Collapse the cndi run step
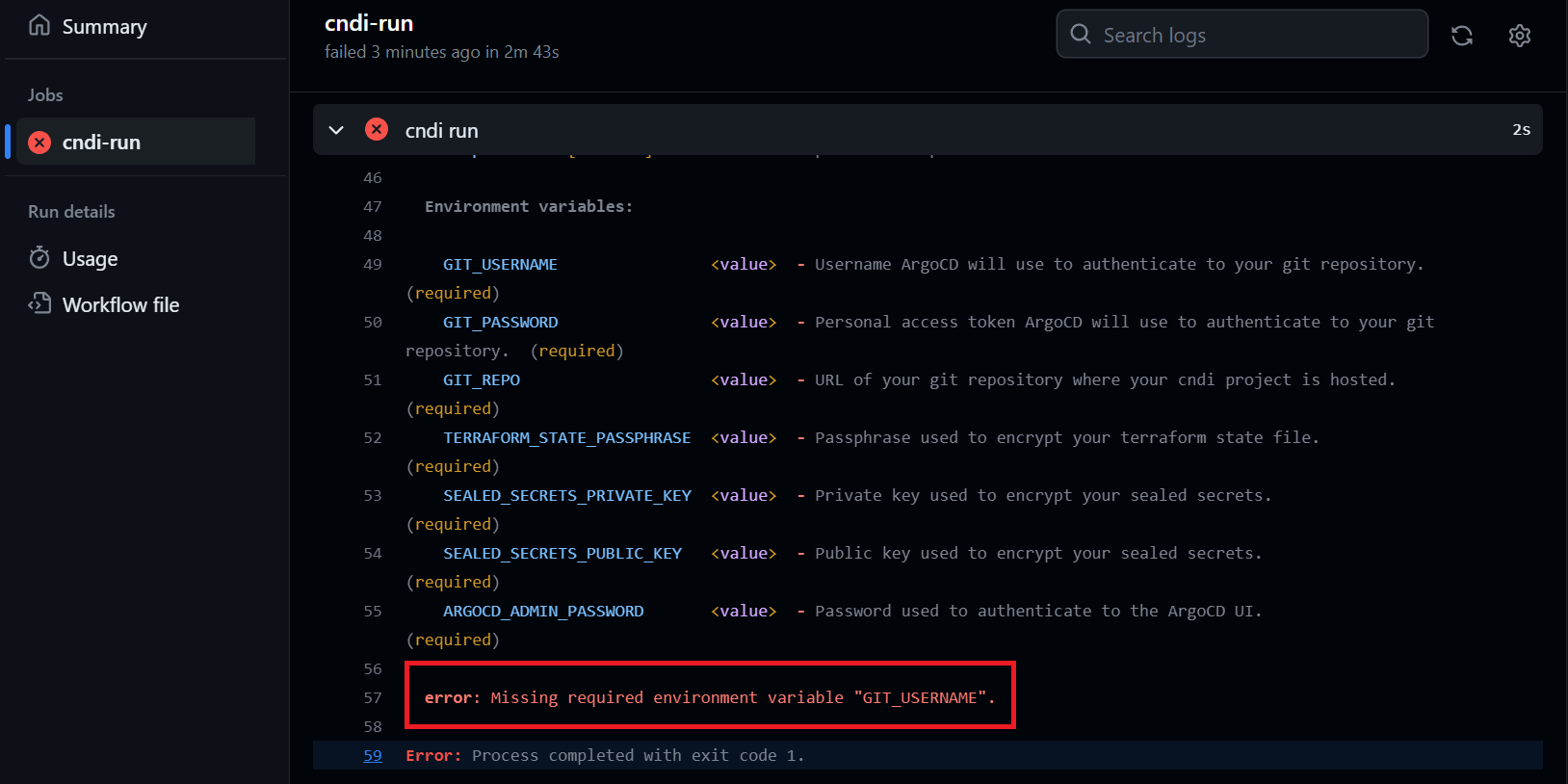The height and width of the screenshot is (784, 1568). tap(336, 130)
